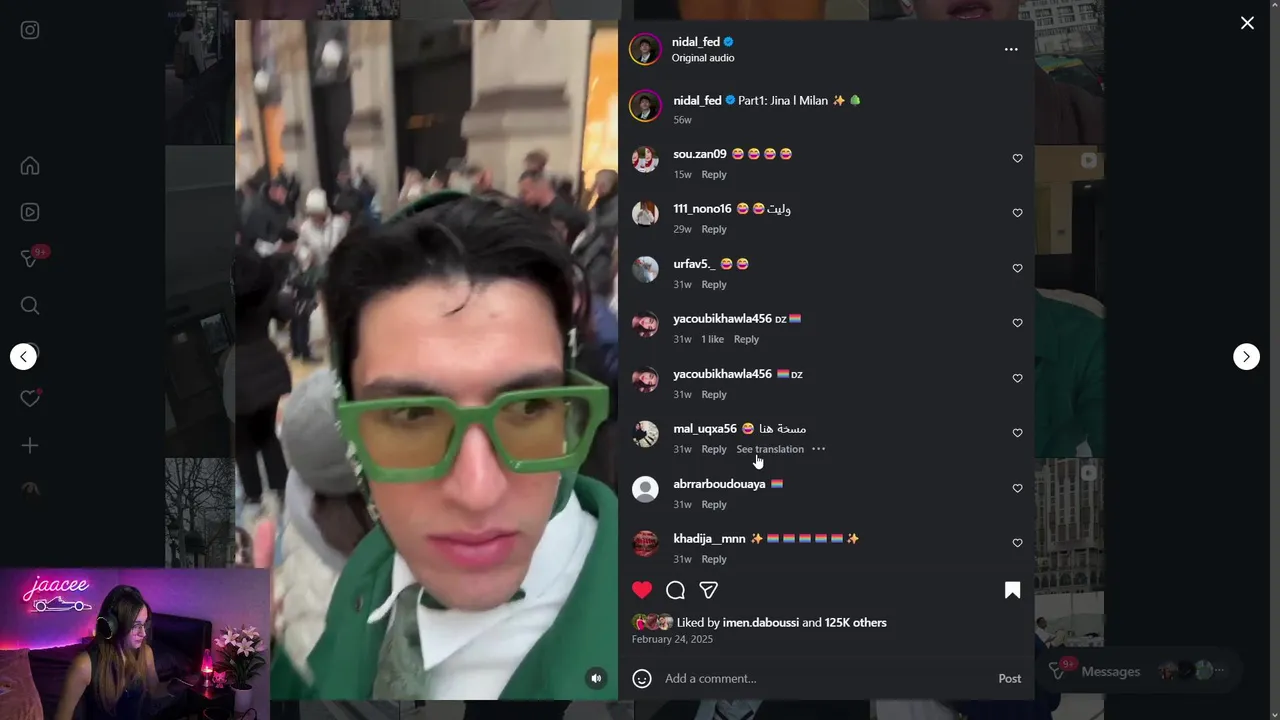Viewport: 1280px width, 720px height.
Task: Open the post options three-dot menu
Action: (1011, 49)
